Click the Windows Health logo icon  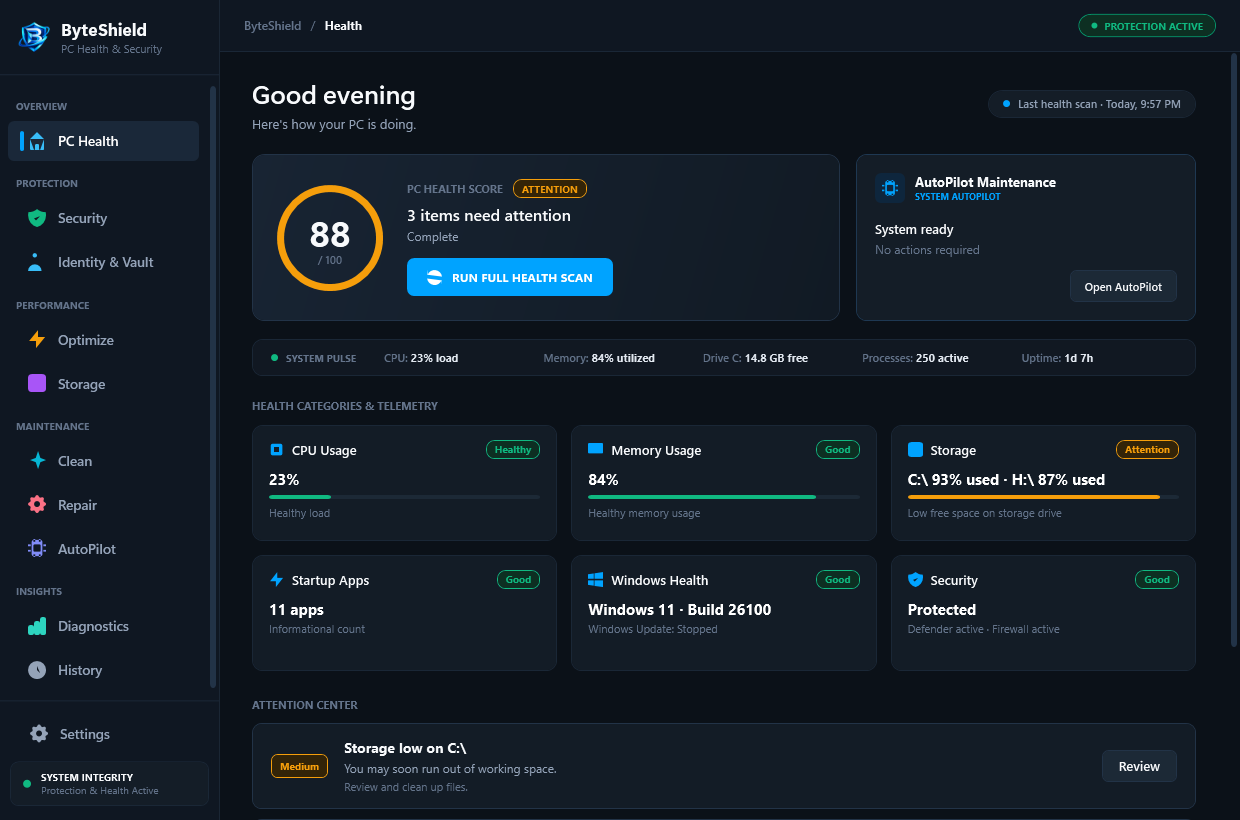[x=596, y=580]
